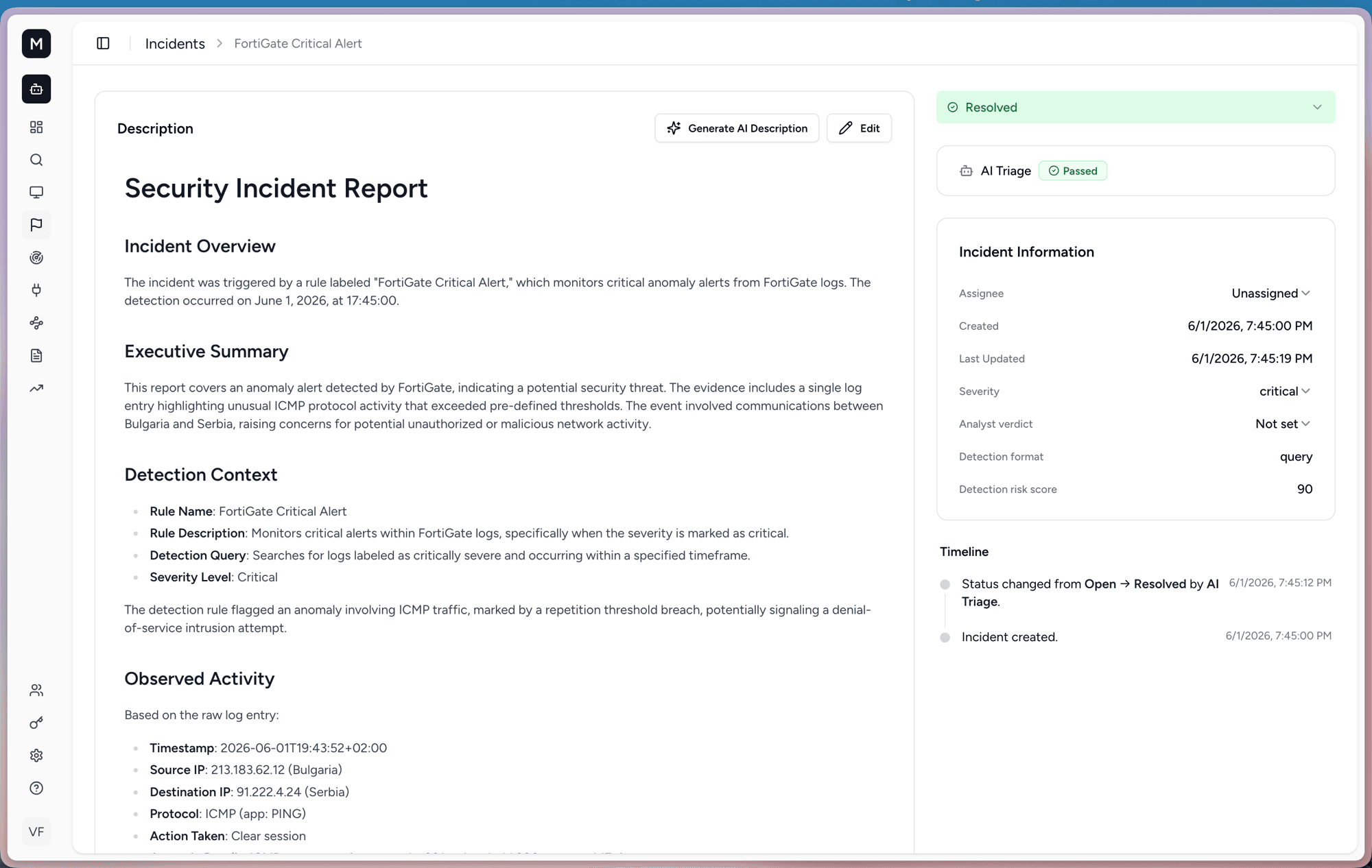Click Source IP 213.183.62.12 line

[246, 770]
